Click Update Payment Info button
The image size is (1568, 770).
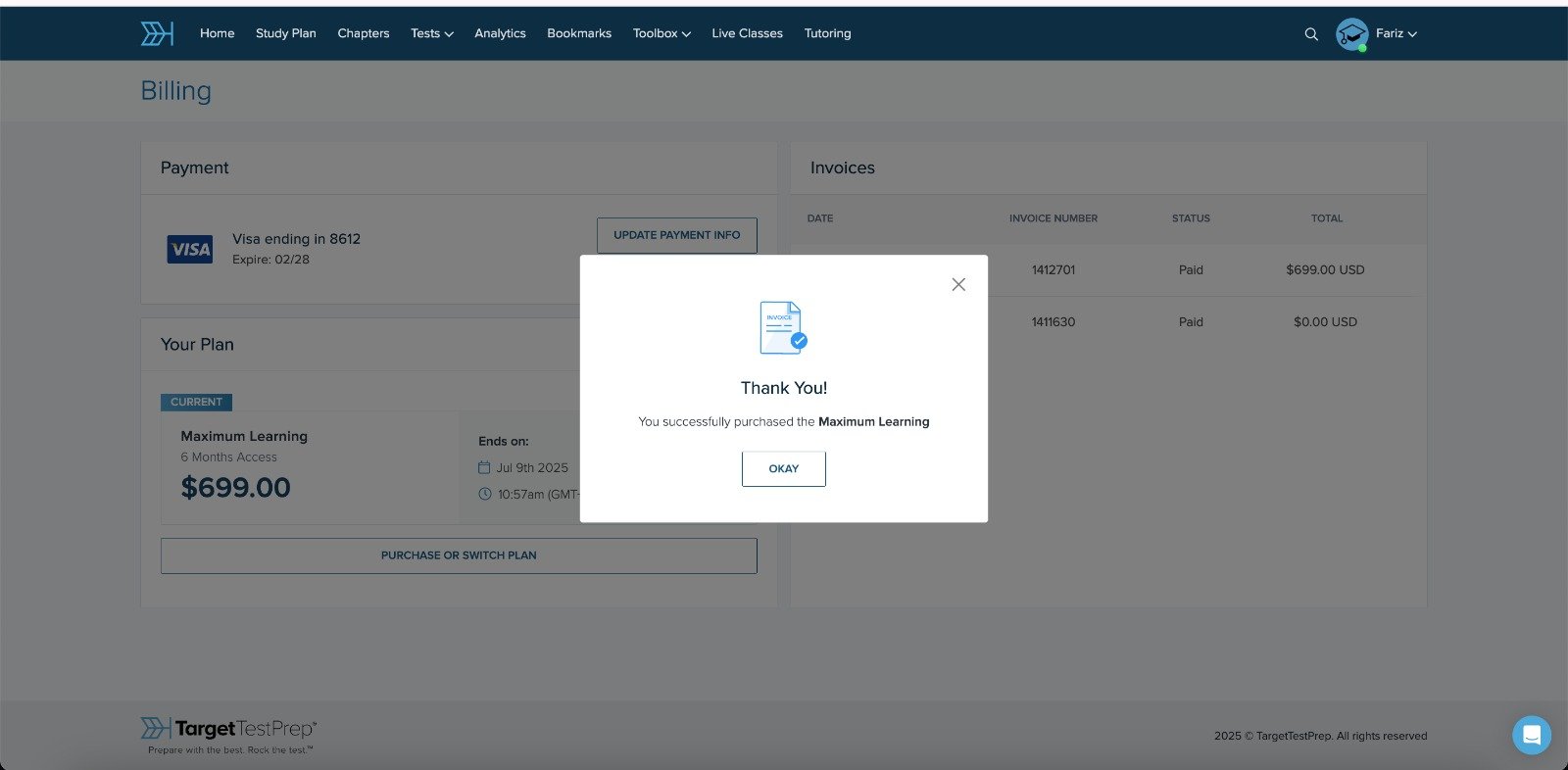point(676,235)
